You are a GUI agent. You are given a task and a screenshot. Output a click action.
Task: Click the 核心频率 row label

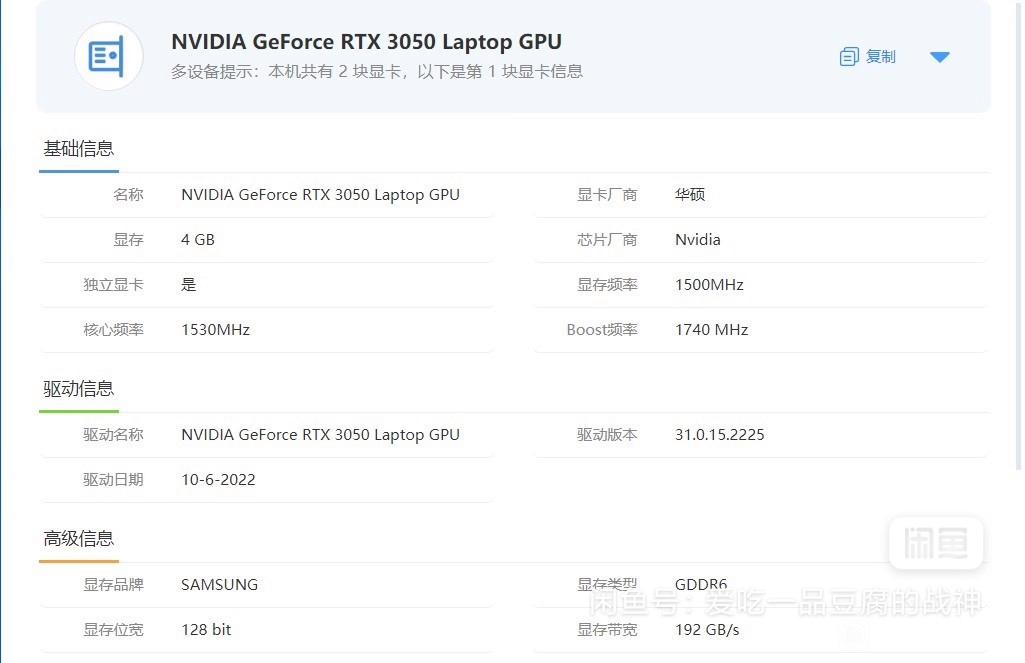point(113,330)
